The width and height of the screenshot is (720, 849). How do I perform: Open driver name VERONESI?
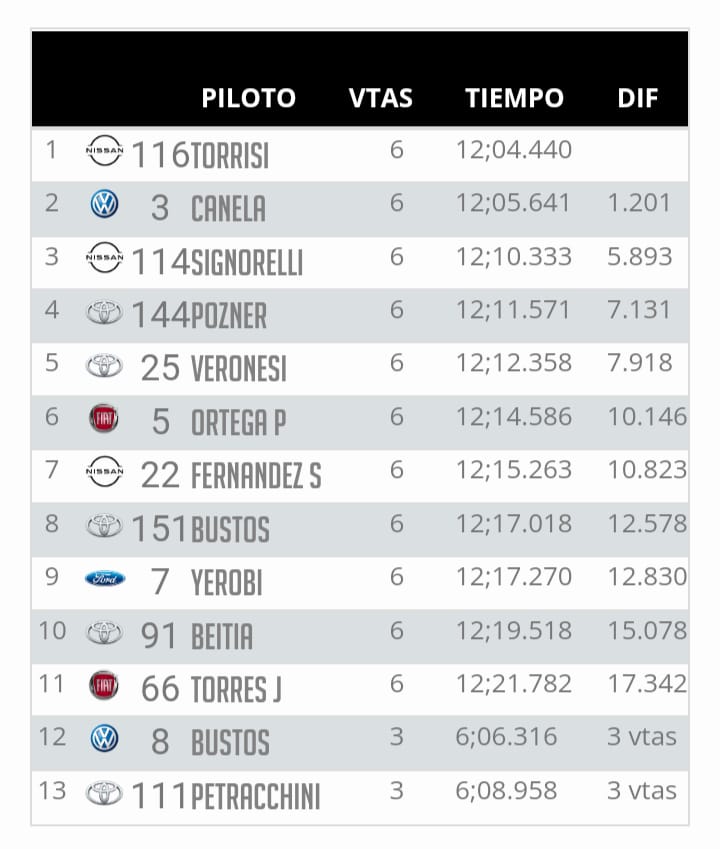point(239,369)
